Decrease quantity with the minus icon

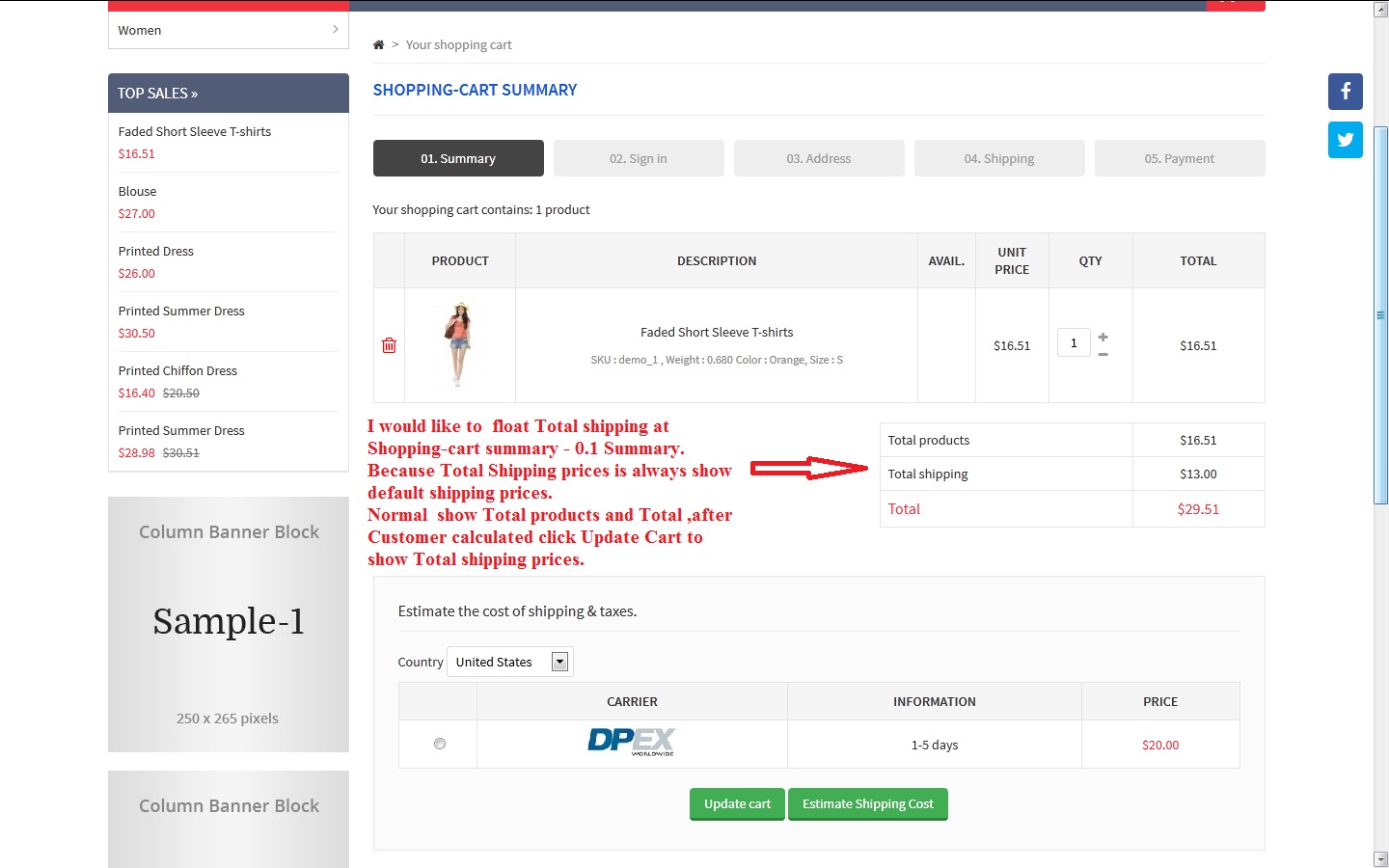click(1103, 354)
